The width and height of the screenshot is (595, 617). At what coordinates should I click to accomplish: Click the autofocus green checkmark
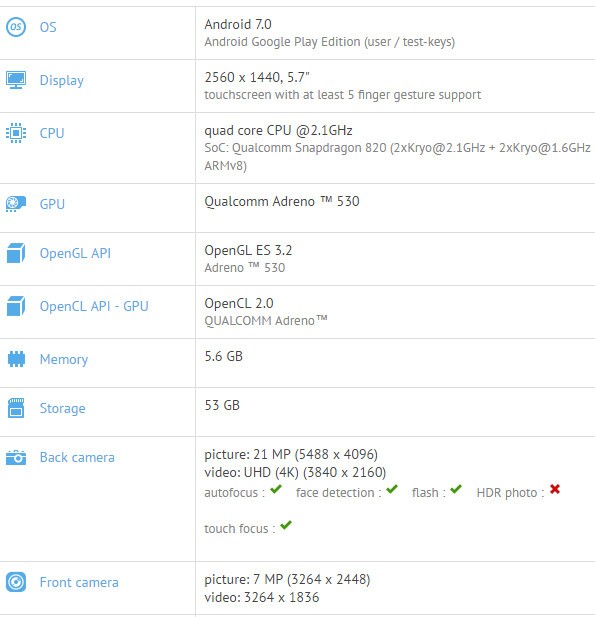276,490
